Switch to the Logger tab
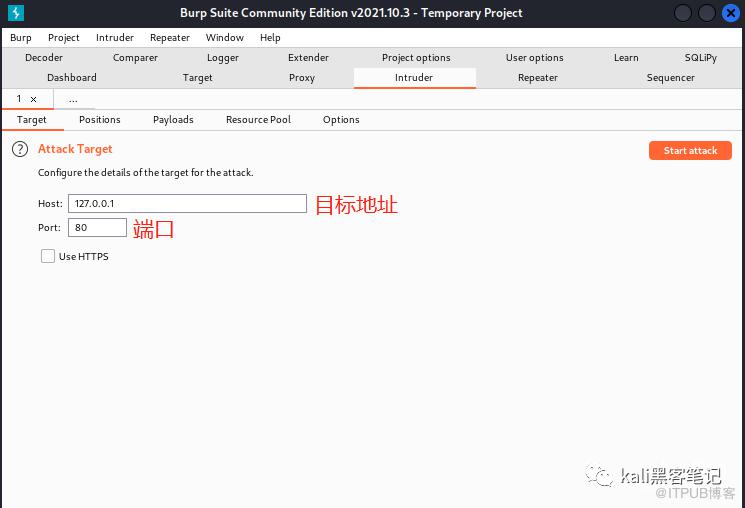This screenshot has width=745, height=508. [x=223, y=58]
